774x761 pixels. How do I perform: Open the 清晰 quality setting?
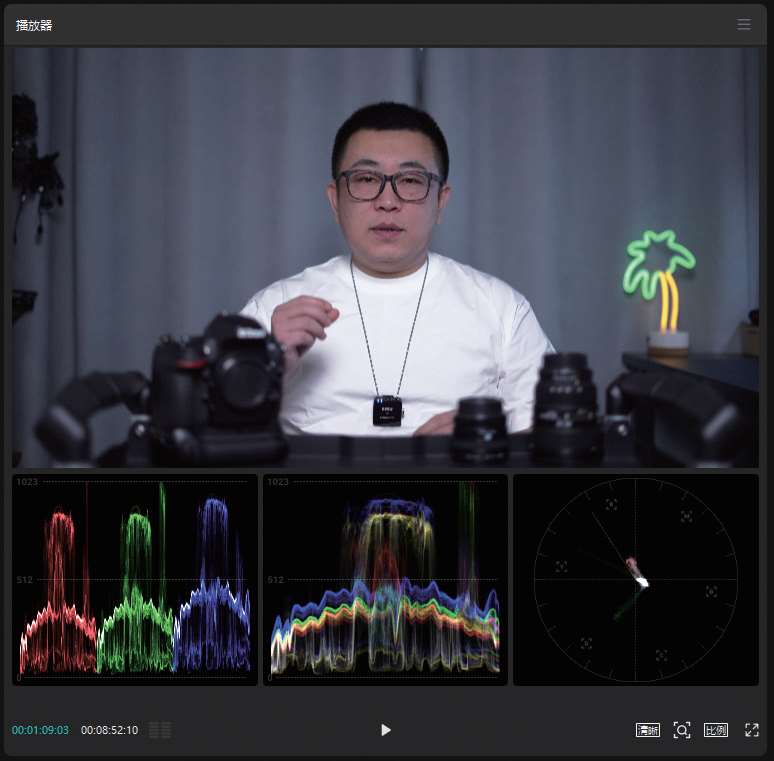click(648, 730)
